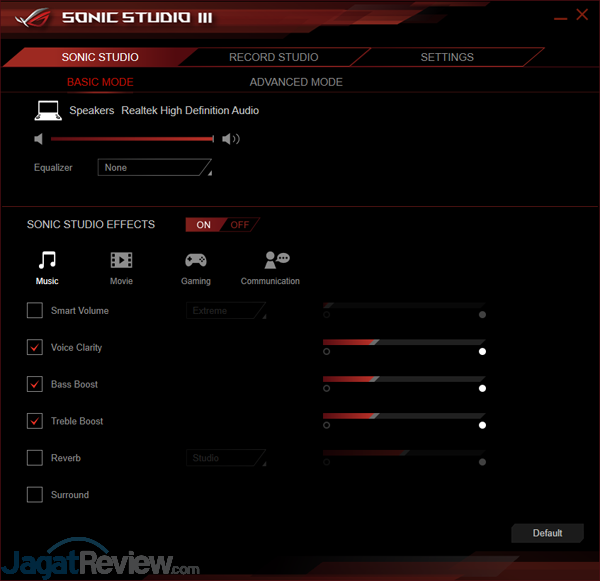
Task: Minimize the Sonic Studio III window
Action: (560, 18)
